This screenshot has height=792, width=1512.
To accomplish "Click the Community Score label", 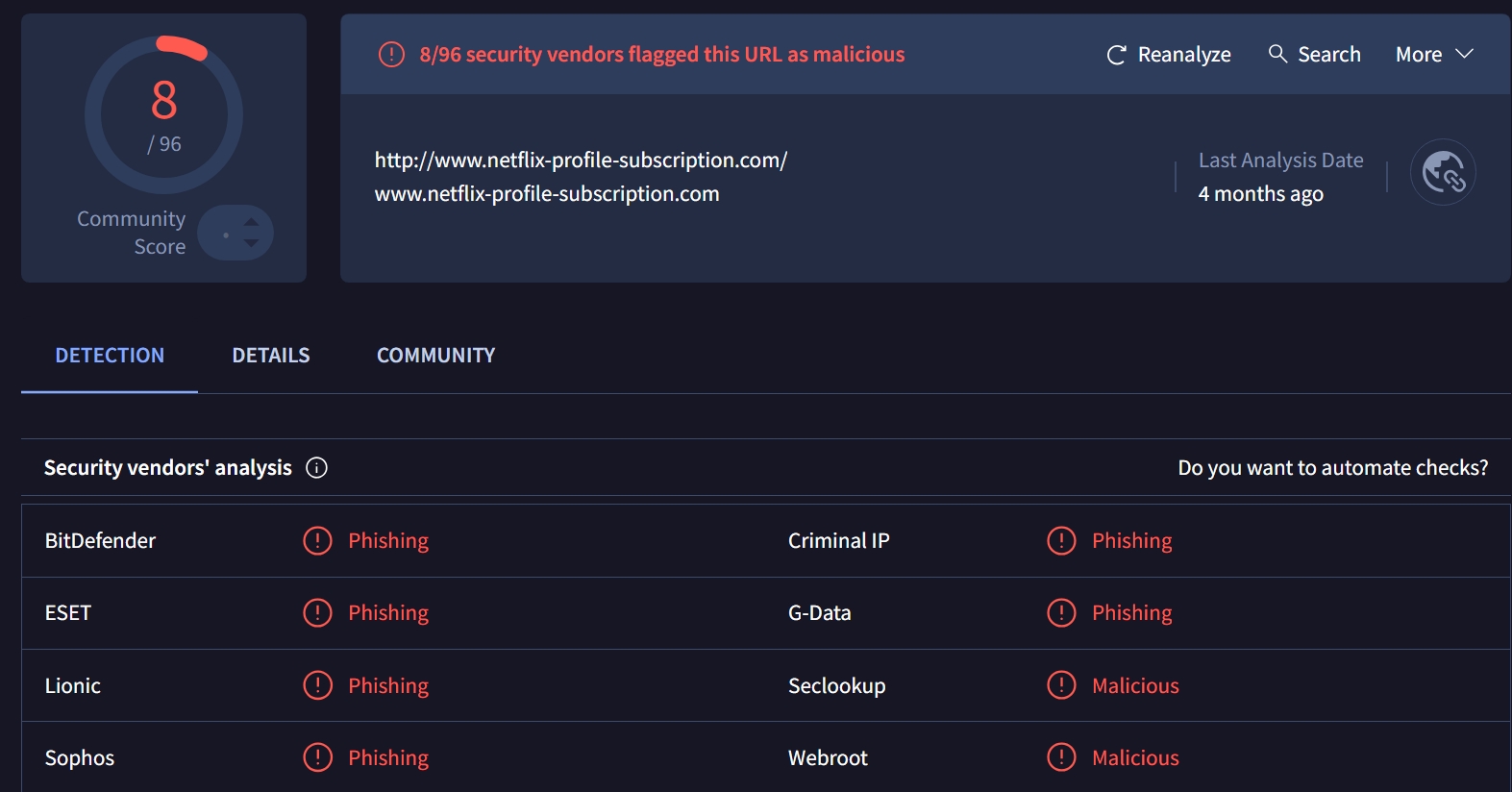I will 132,233.
